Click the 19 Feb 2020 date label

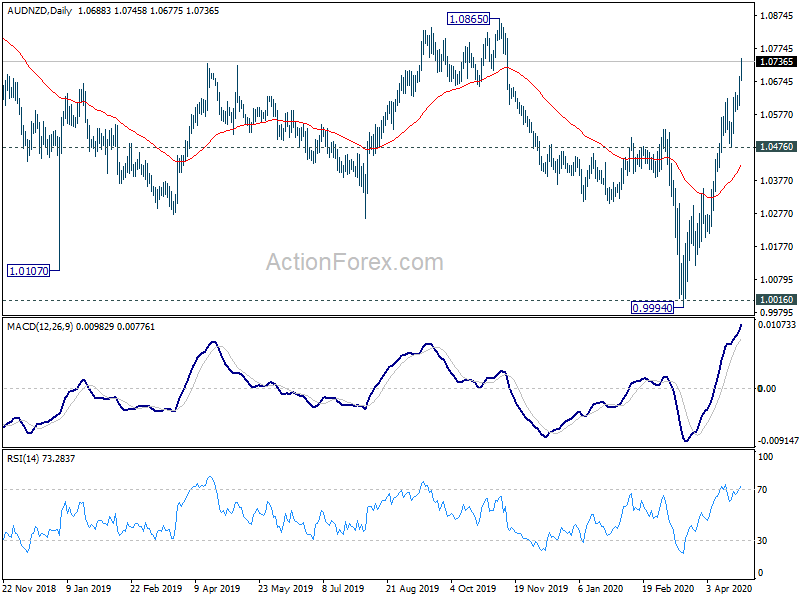tap(668, 588)
